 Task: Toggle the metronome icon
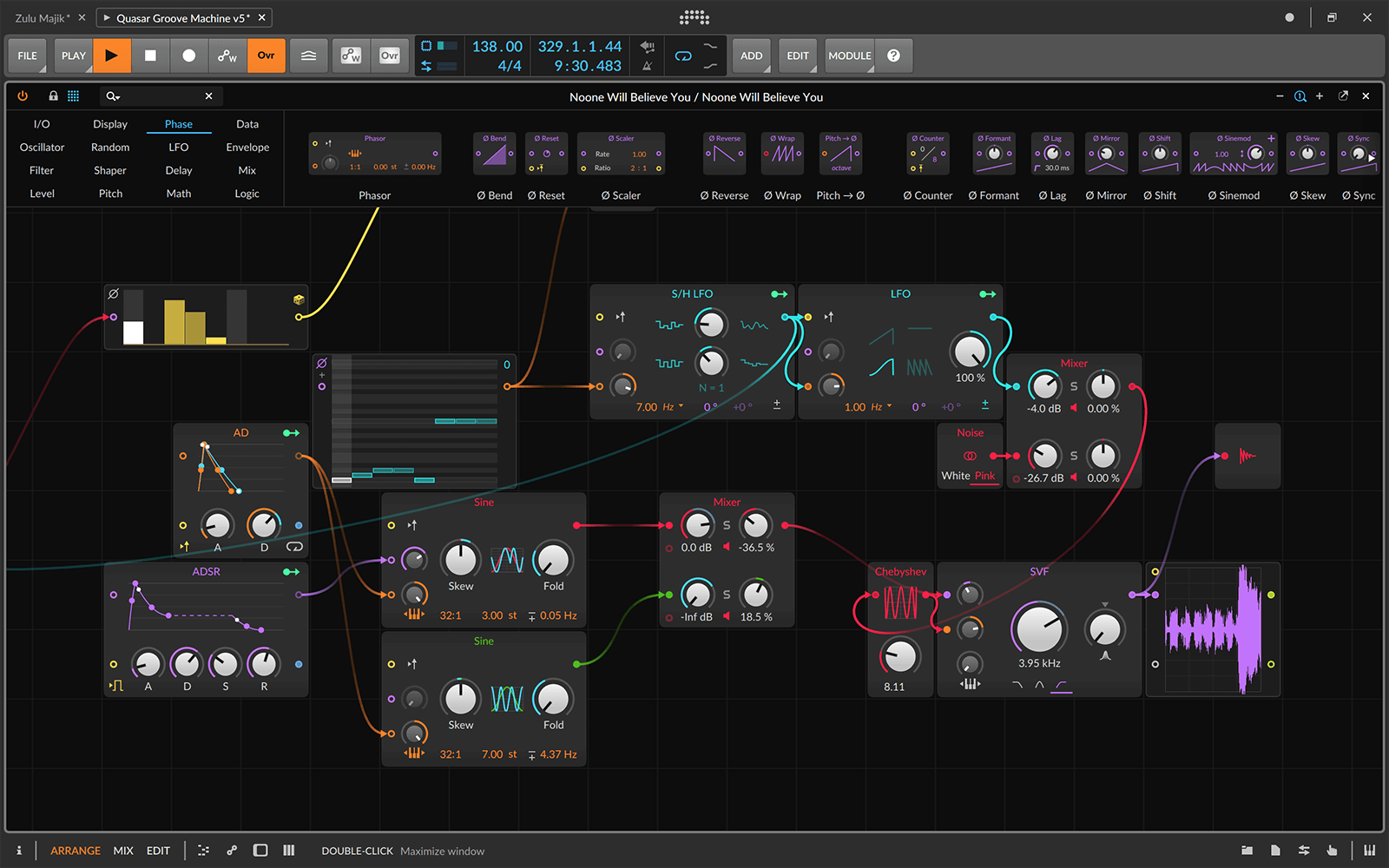coord(647,66)
